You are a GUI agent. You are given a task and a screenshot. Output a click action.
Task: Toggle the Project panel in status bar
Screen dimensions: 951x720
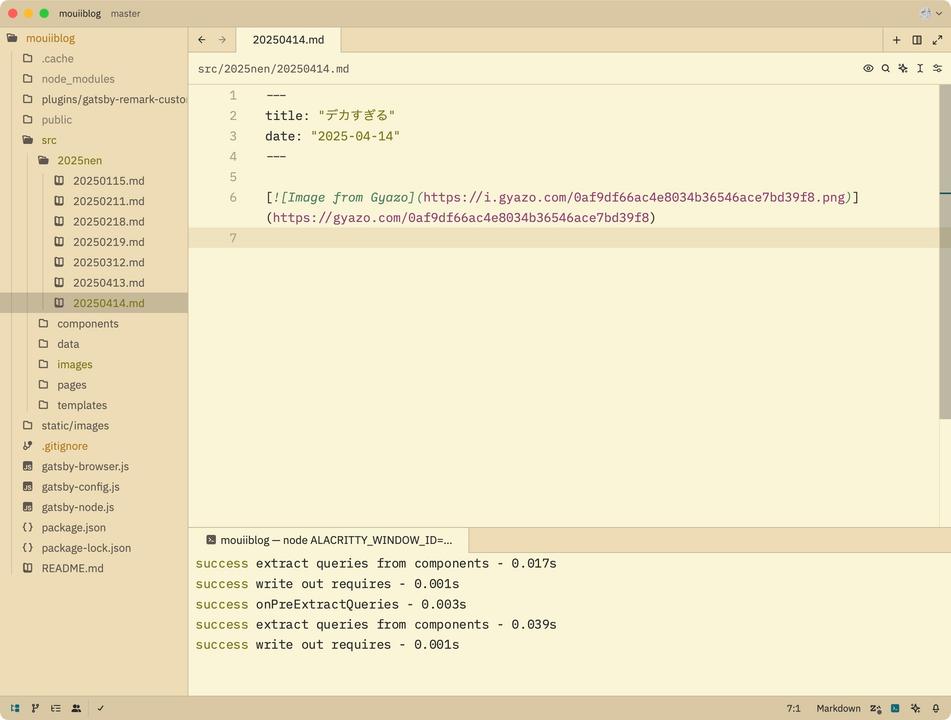15,708
